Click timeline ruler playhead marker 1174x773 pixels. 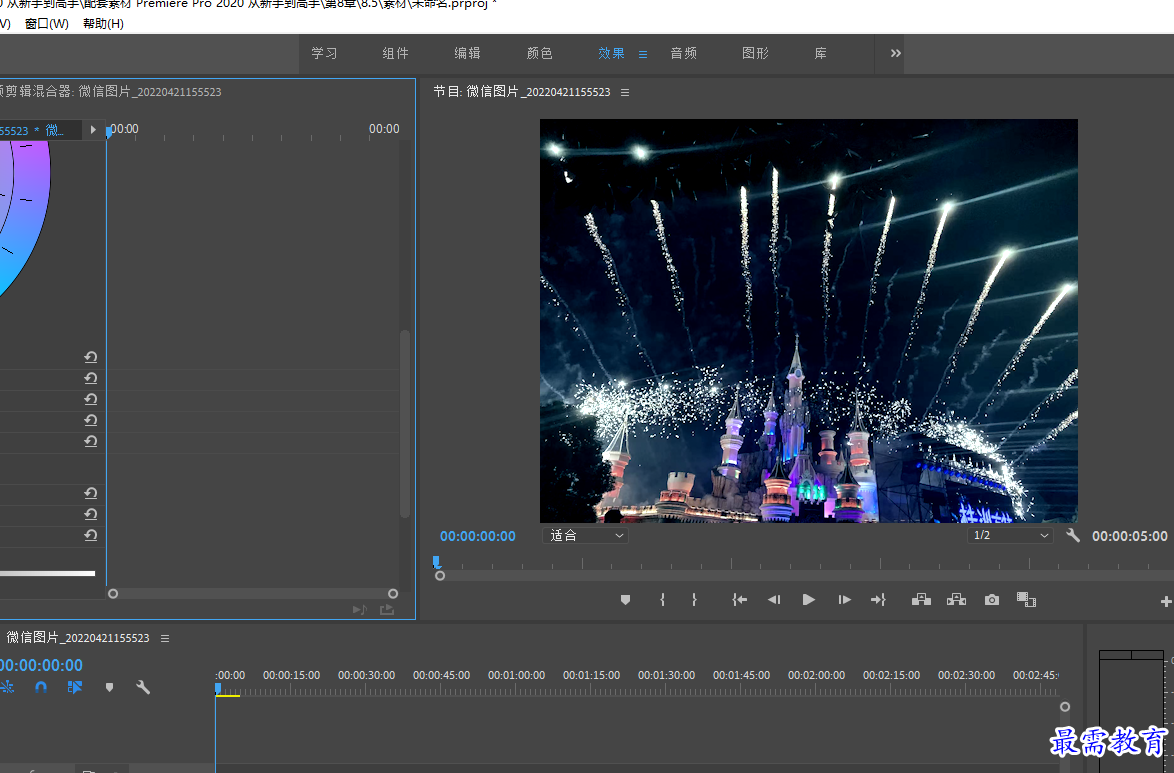point(218,688)
